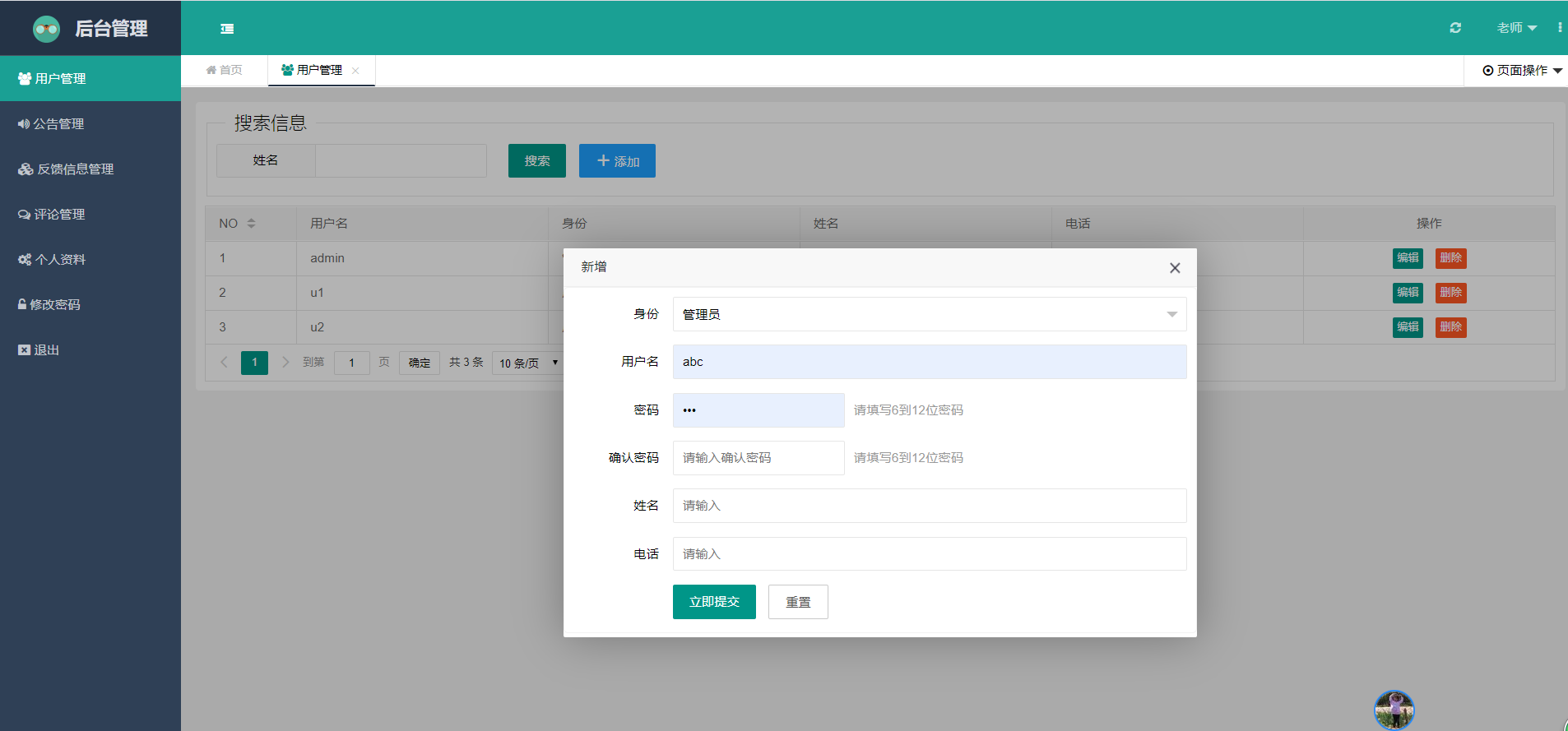Viewport: 1568px width, 731px height.
Task: Click the 用户名 field containing abc
Action: pos(930,362)
